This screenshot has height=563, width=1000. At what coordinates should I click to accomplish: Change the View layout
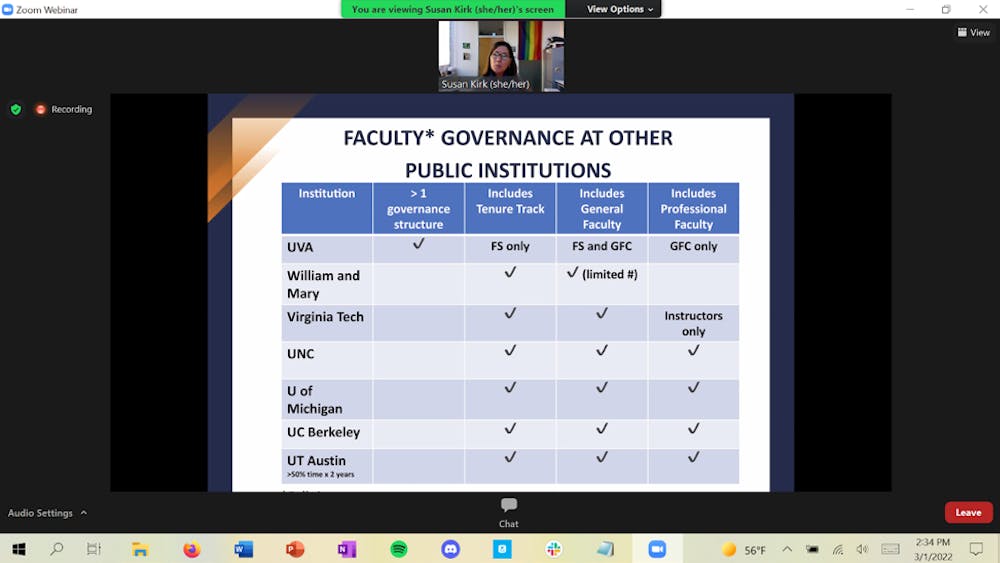tap(973, 33)
